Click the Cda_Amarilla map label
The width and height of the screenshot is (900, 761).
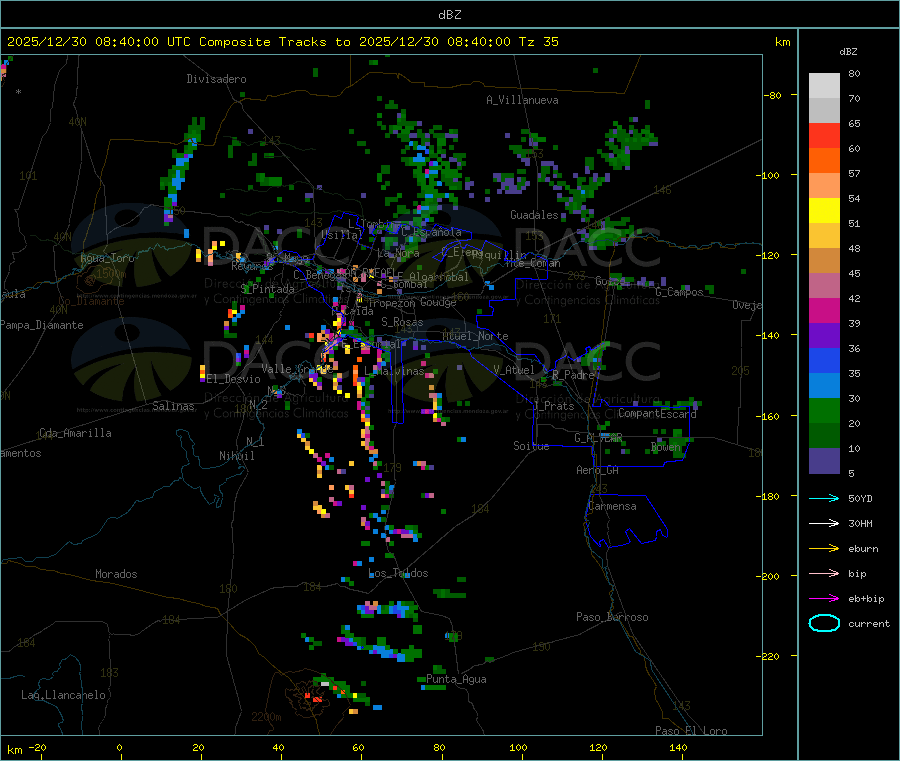[x=75, y=433]
